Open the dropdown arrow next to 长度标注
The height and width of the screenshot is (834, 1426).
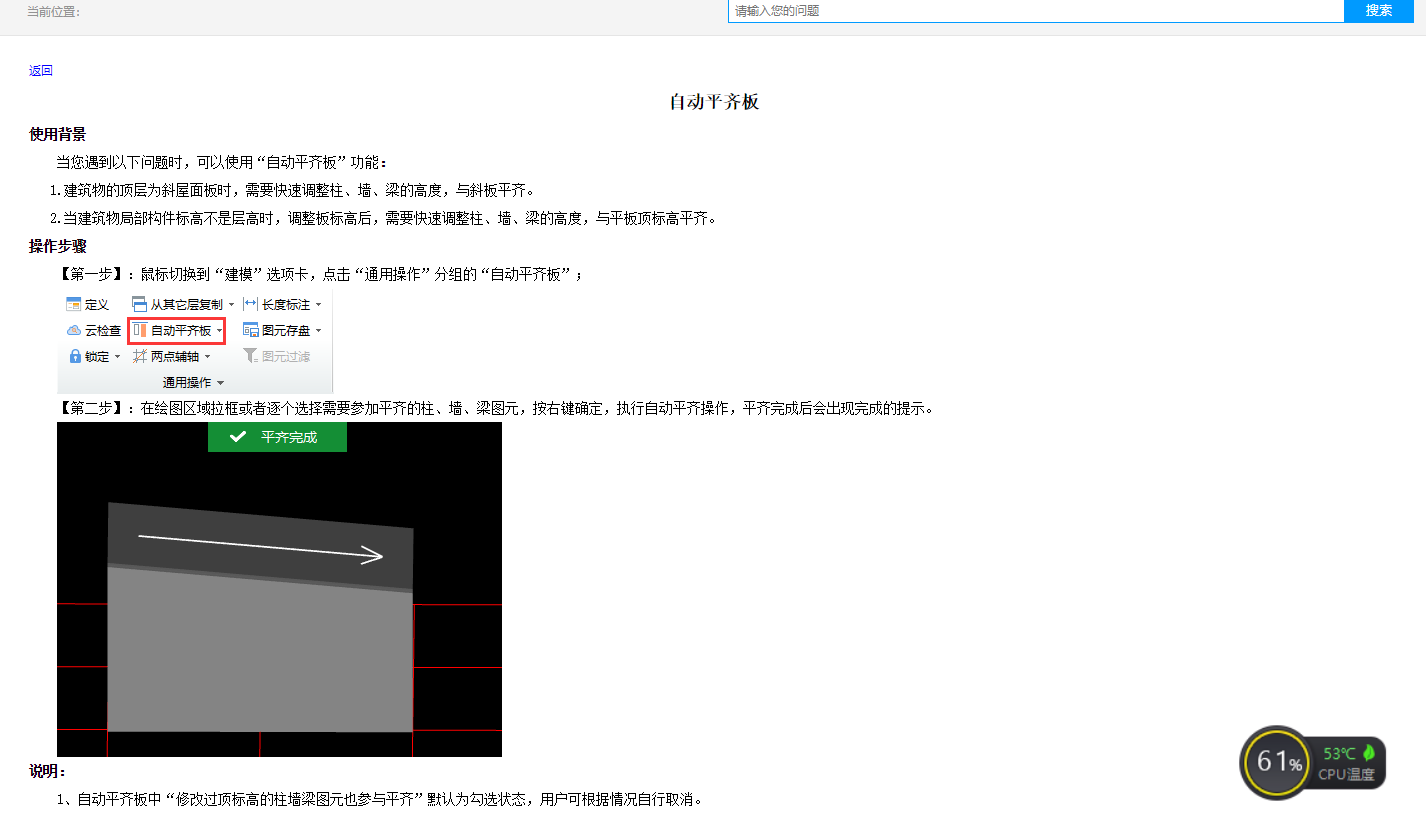pyautogui.click(x=319, y=305)
